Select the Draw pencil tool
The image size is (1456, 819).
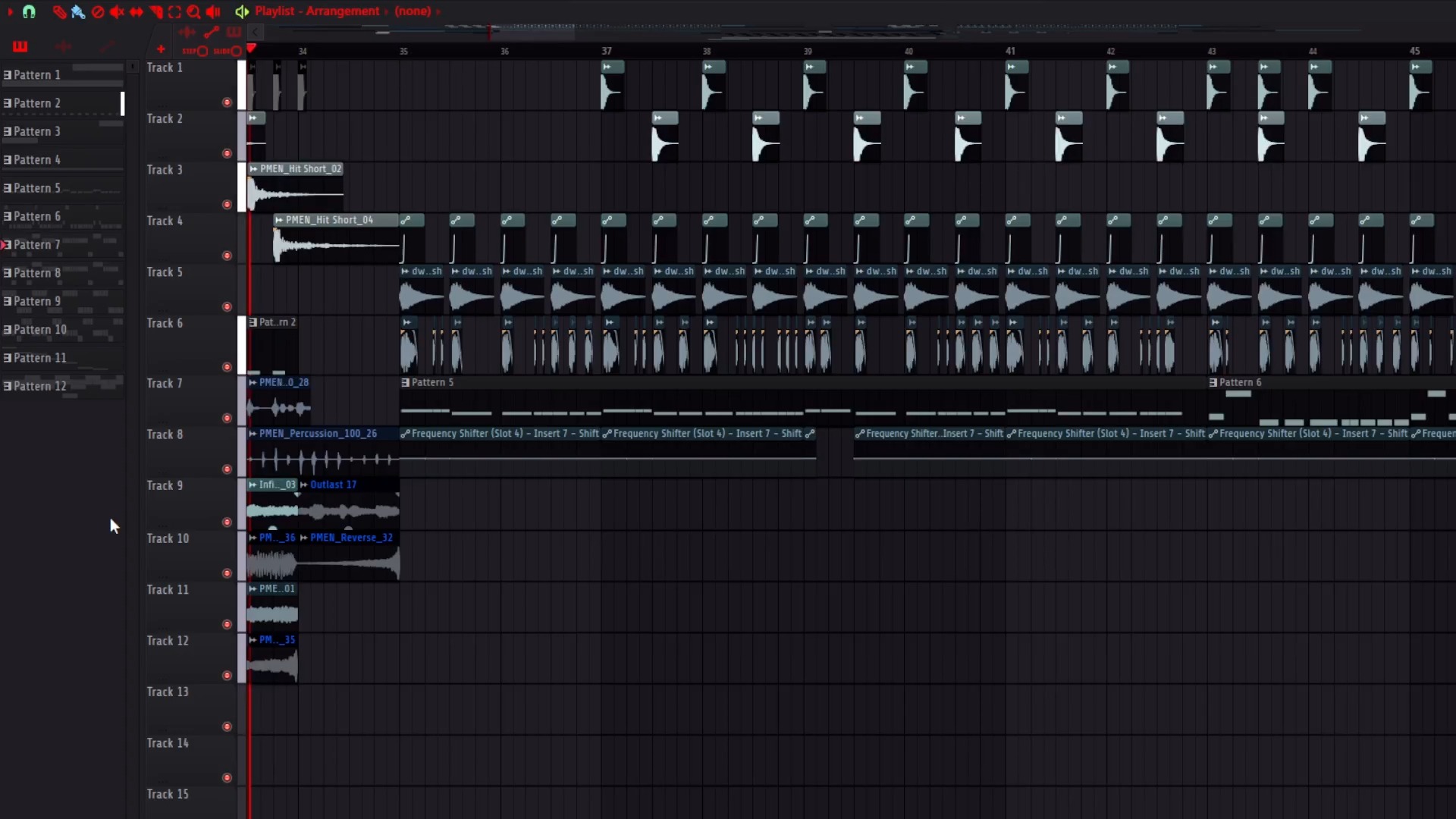[x=59, y=11]
